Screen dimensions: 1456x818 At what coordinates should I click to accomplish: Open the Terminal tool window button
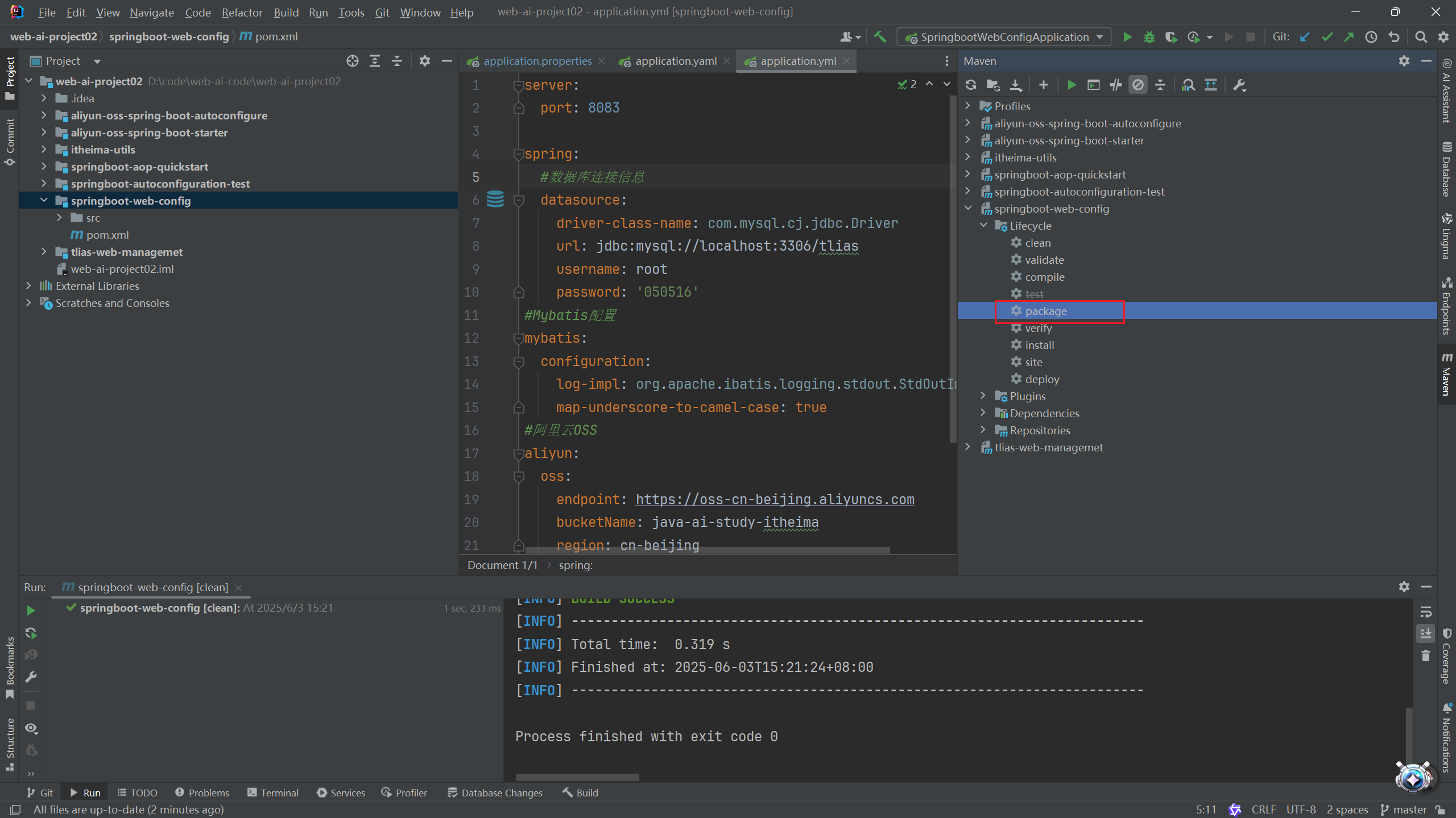click(x=273, y=792)
